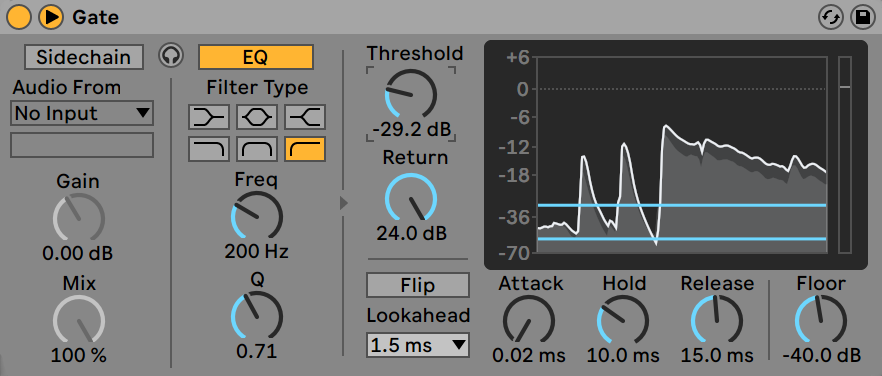
Task: Select the lowpass filter type
Action: tap(209, 149)
